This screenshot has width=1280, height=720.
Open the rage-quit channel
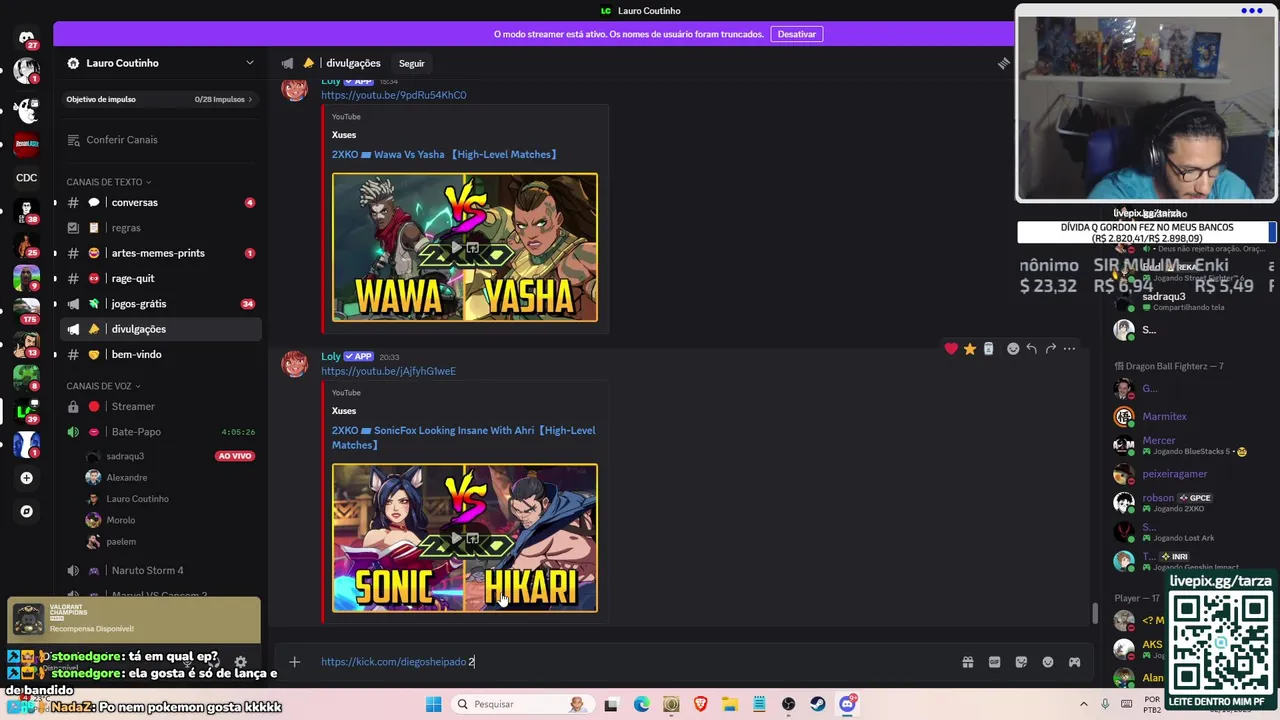point(160,278)
